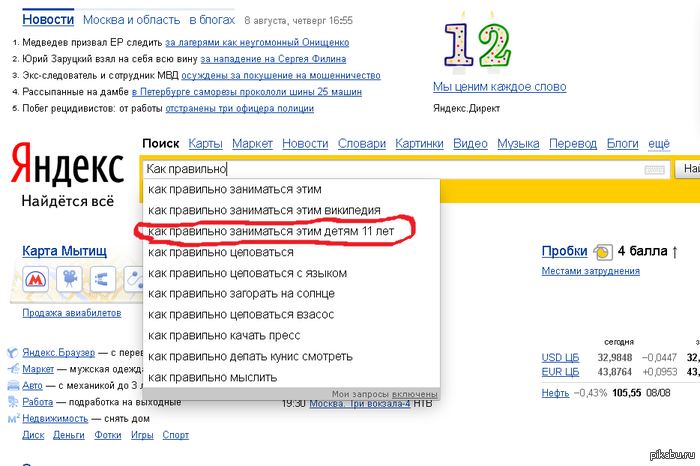This screenshot has height=466, width=700.
Task: Click the Найти search button
Action: pos(688,169)
